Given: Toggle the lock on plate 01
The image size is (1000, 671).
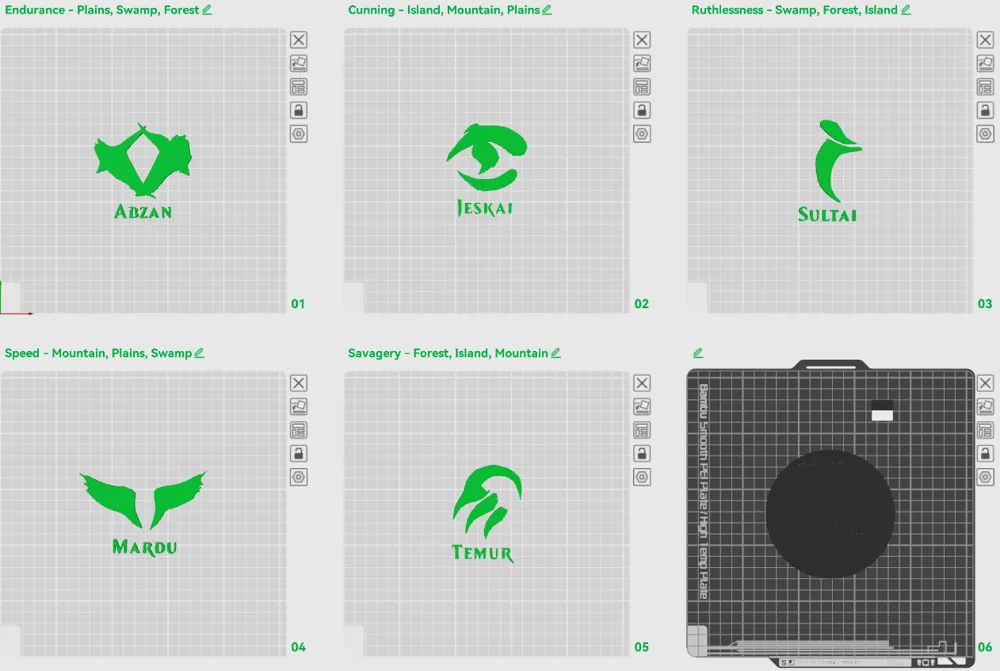Looking at the screenshot, I should click(298, 110).
